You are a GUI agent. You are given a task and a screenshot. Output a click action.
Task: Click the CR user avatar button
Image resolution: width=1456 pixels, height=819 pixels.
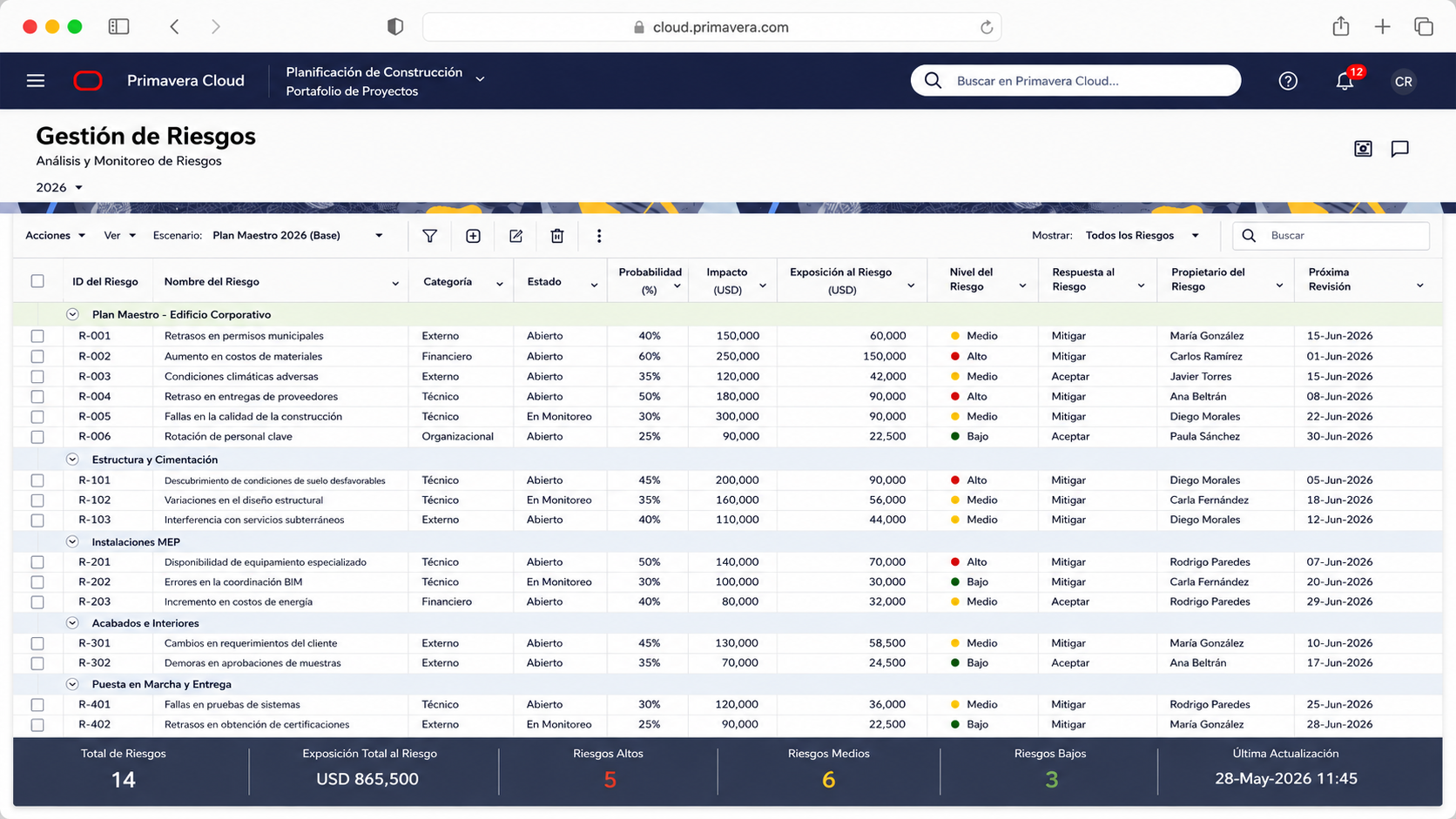click(x=1403, y=81)
